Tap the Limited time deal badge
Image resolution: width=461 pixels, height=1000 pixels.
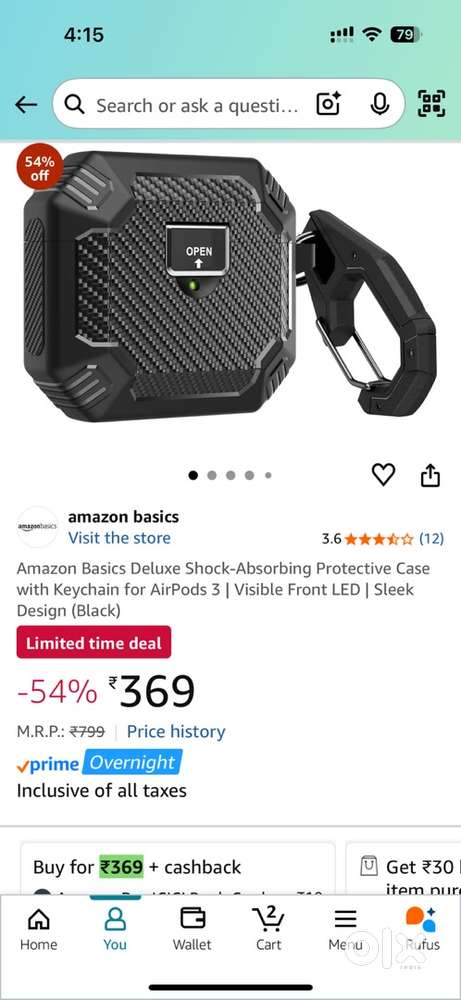point(94,642)
